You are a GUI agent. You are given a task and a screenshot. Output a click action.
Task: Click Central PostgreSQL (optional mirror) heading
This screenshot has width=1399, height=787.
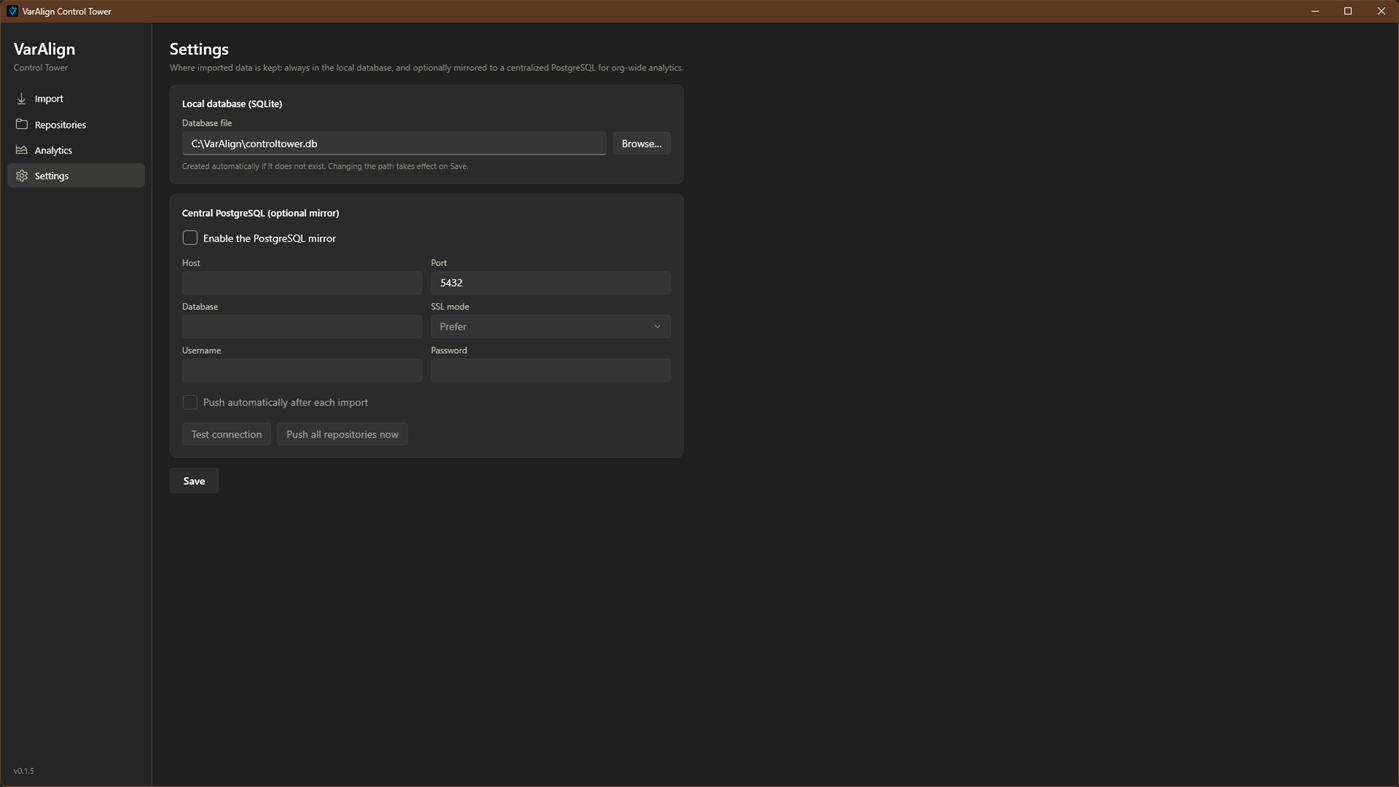click(x=260, y=213)
